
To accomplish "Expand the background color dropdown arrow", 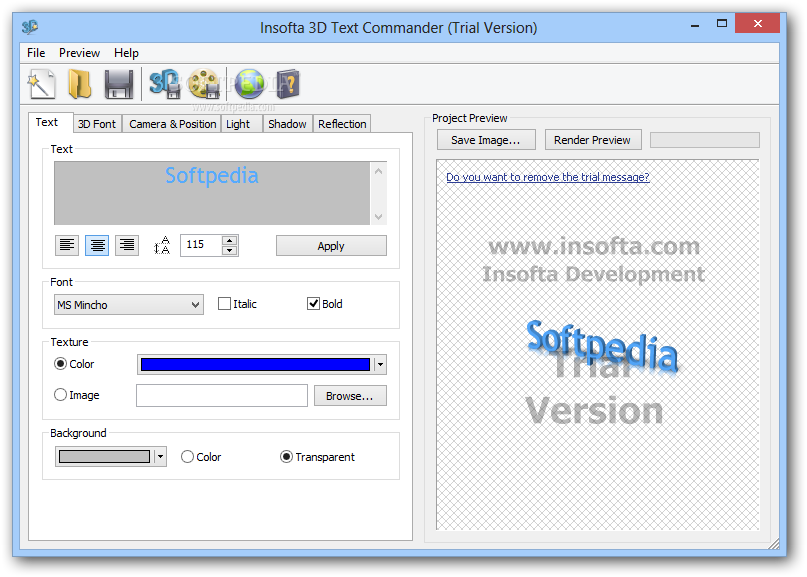I will pyautogui.click(x=161, y=457).
